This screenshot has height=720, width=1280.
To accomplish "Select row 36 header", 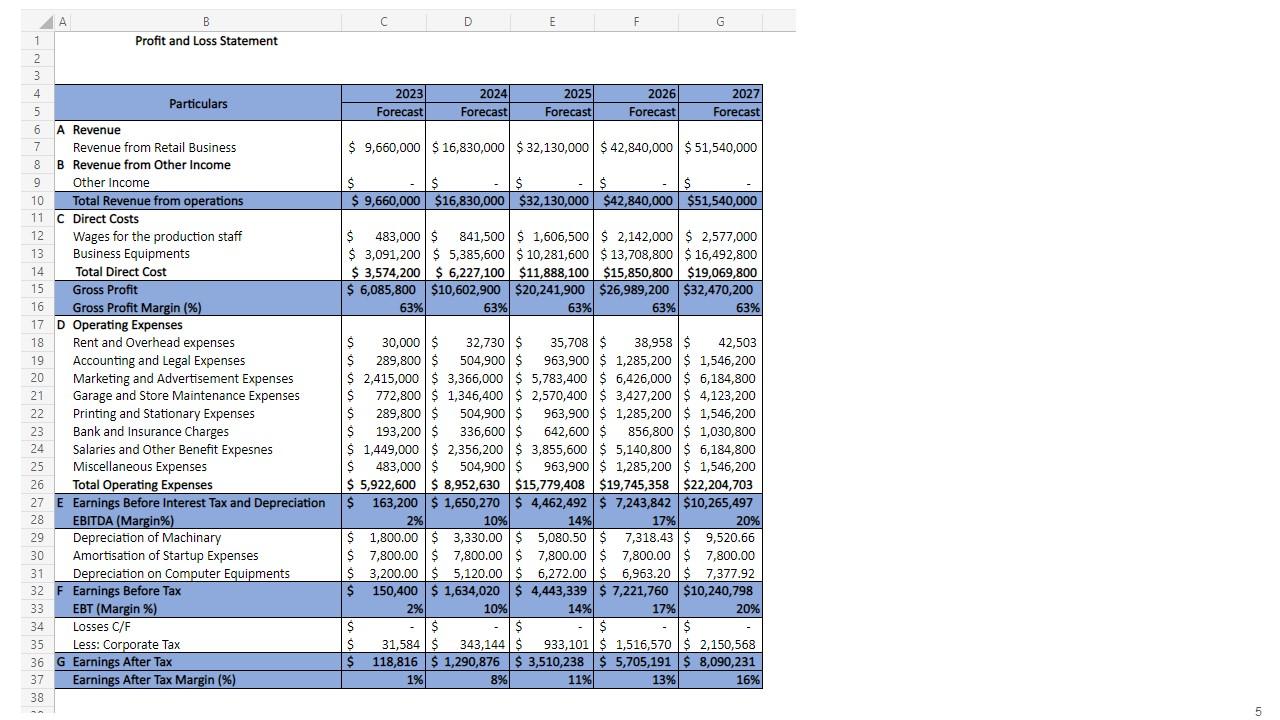I will pyautogui.click(x=37, y=661).
